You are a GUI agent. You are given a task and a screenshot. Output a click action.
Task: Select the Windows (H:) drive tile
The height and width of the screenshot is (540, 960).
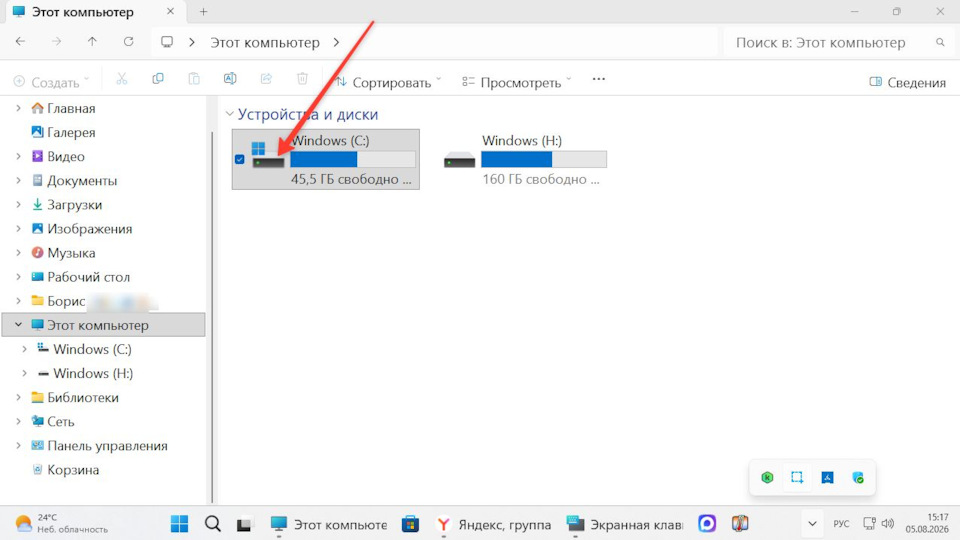point(525,159)
